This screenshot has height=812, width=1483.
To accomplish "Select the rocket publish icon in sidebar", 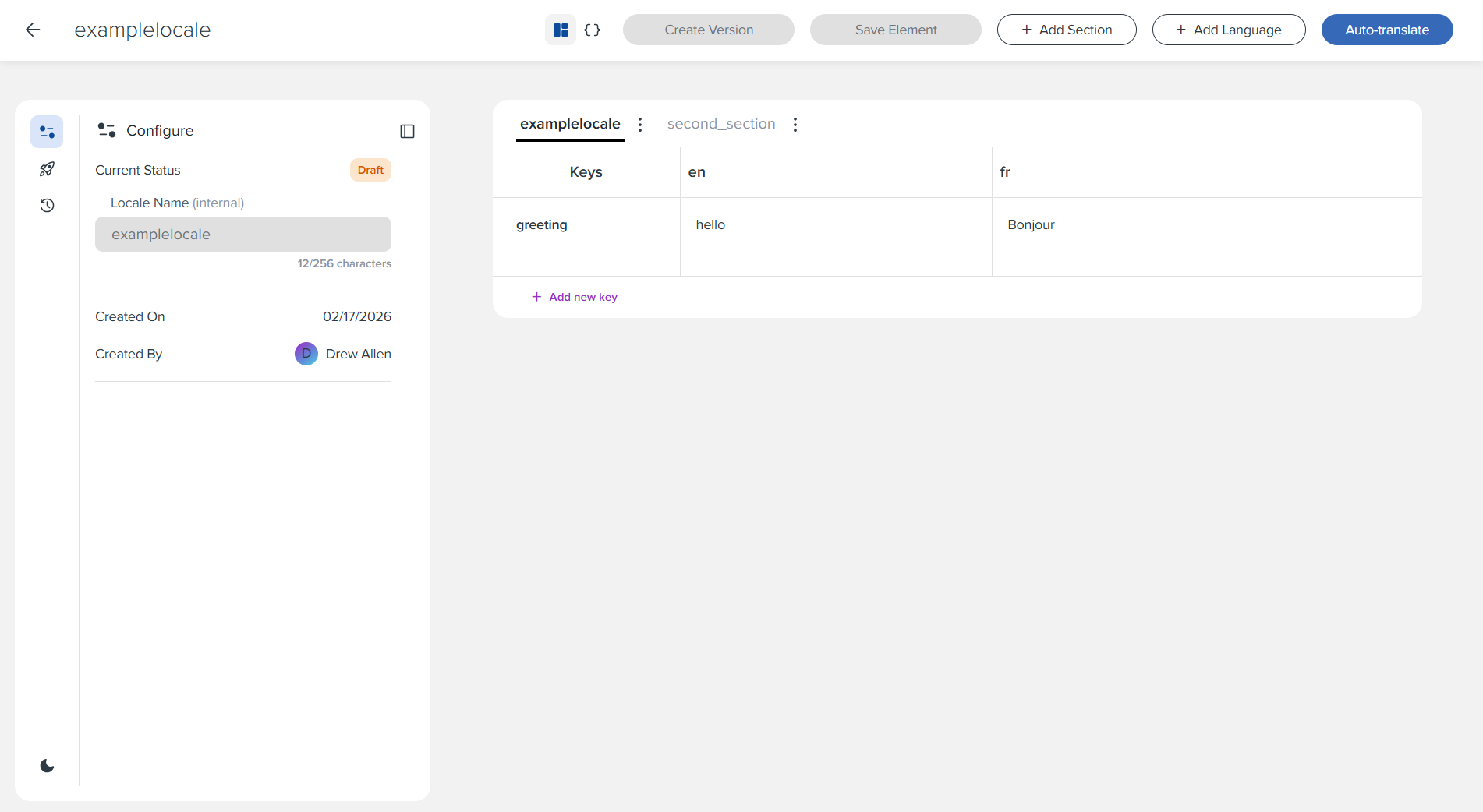I will tap(47, 168).
